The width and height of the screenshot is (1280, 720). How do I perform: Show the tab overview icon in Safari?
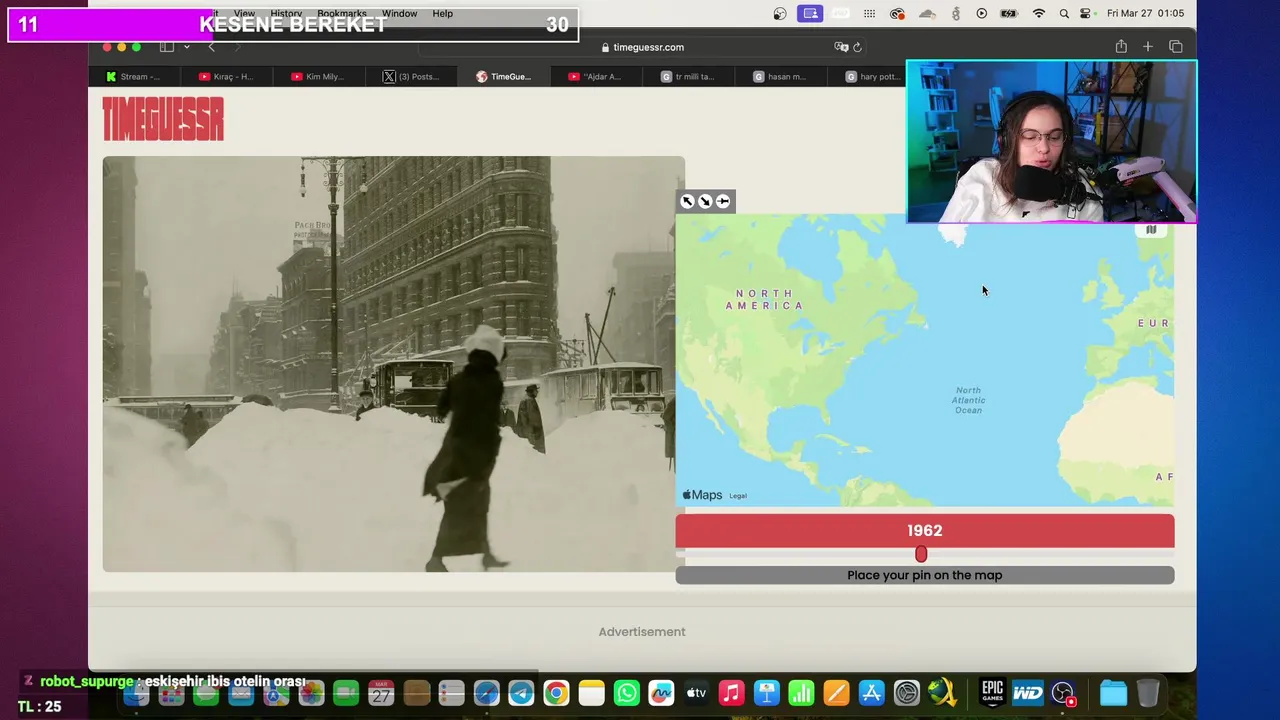click(x=1176, y=47)
